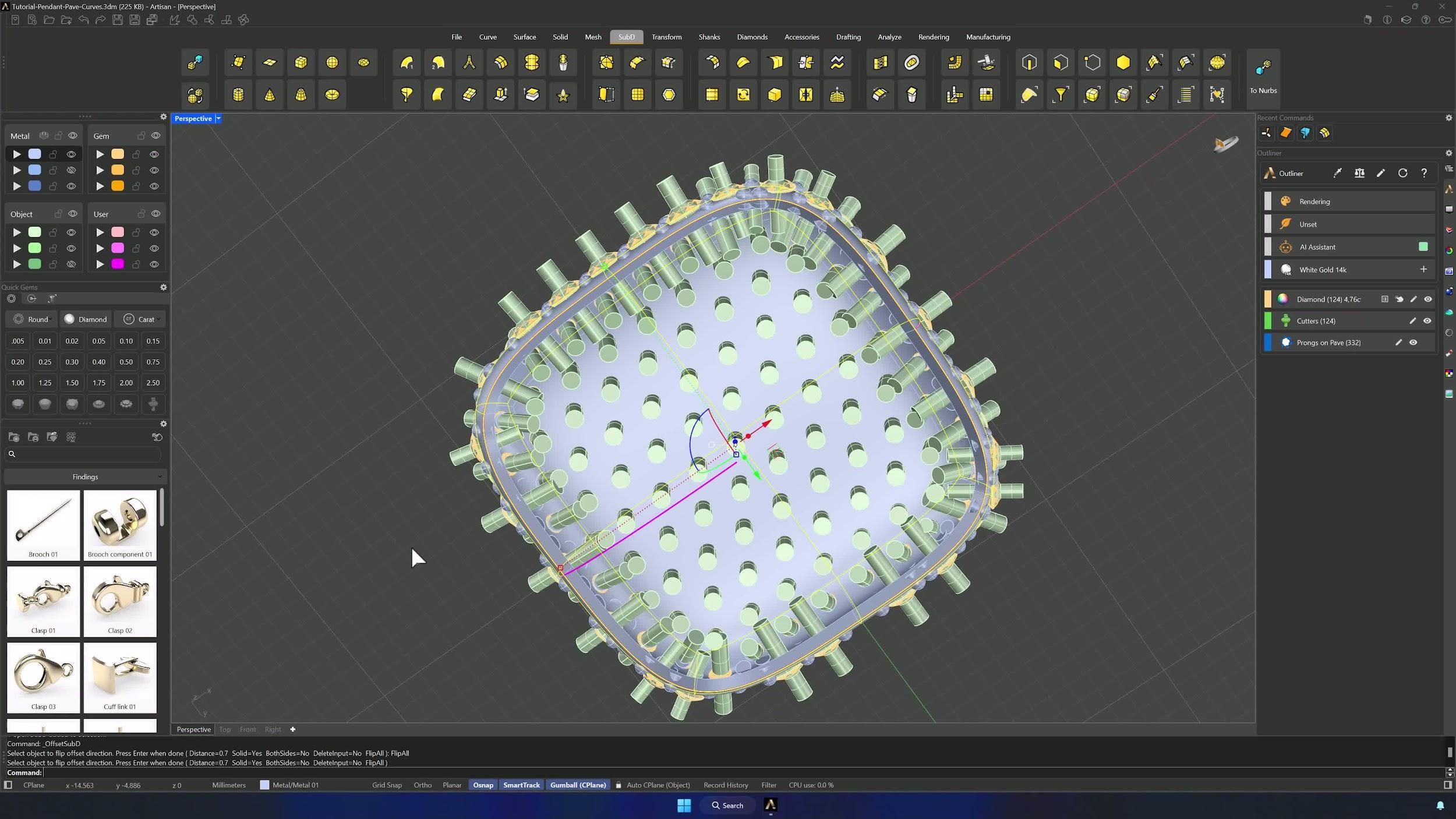Screen dimensions: 1456x819
Task: Click the SubD funnel filter selection icon
Action: coord(1061,94)
